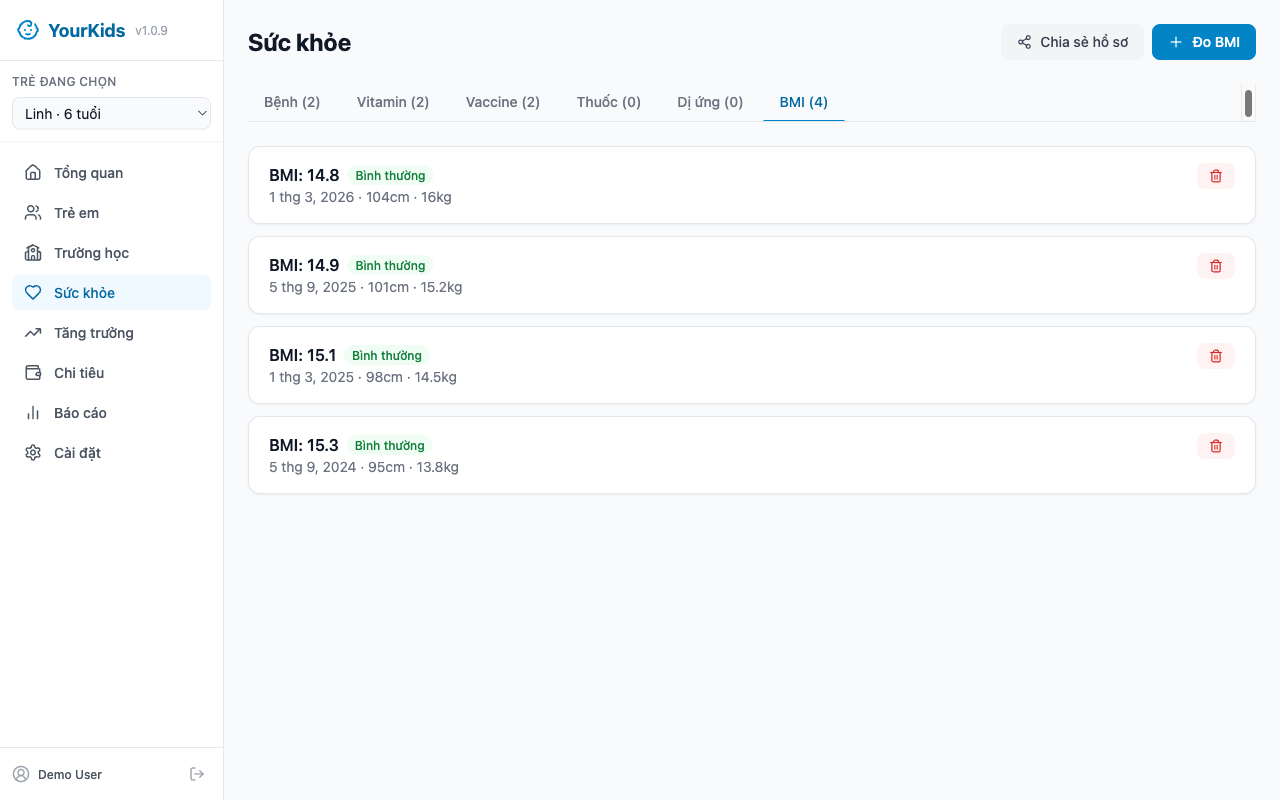Click the Demo User avatar icon
The image size is (1280, 800).
coord(21,774)
